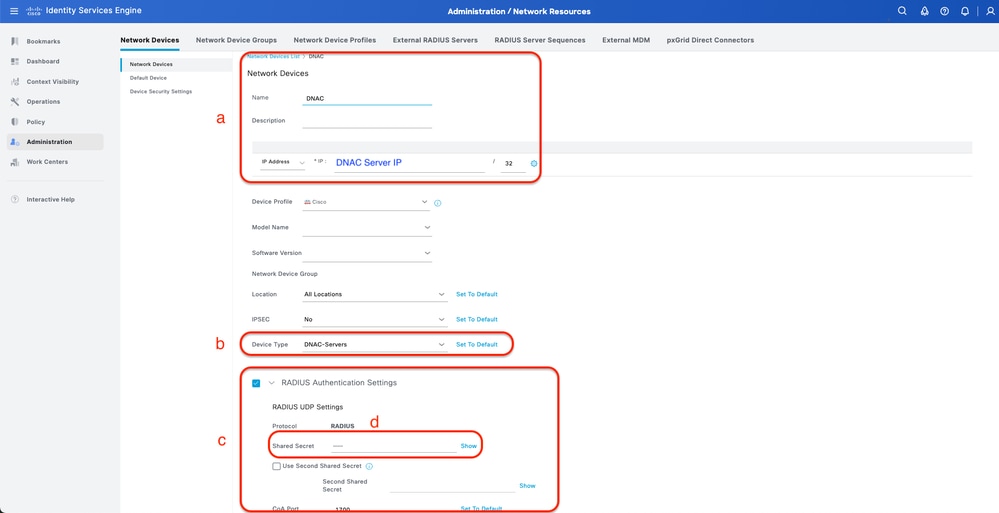Open the rocket launch icon
Image resolution: width=999 pixels, height=513 pixels.
[x=924, y=11]
